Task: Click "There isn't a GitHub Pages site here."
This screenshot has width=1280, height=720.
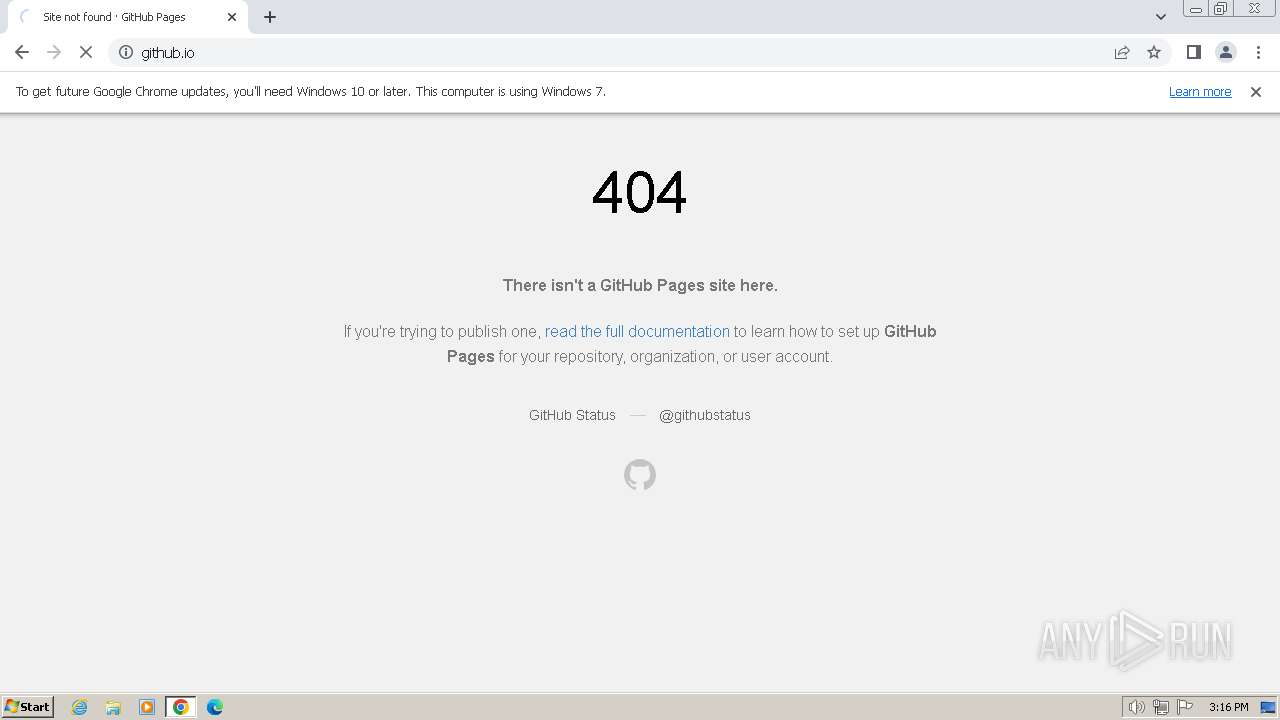Action: pyautogui.click(x=640, y=285)
